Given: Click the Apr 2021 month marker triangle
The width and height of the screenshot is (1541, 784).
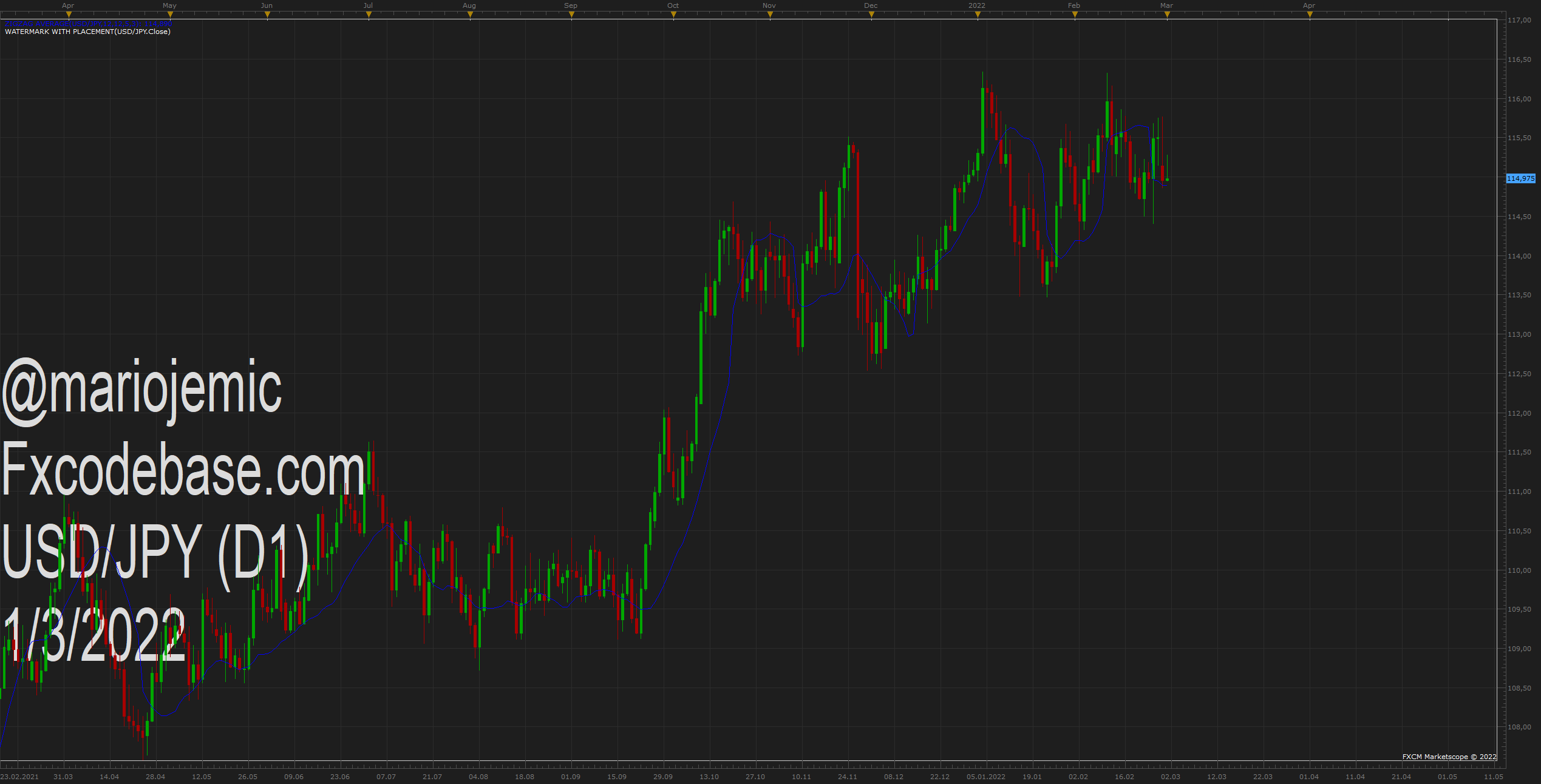Looking at the screenshot, I should pos(68,15).
